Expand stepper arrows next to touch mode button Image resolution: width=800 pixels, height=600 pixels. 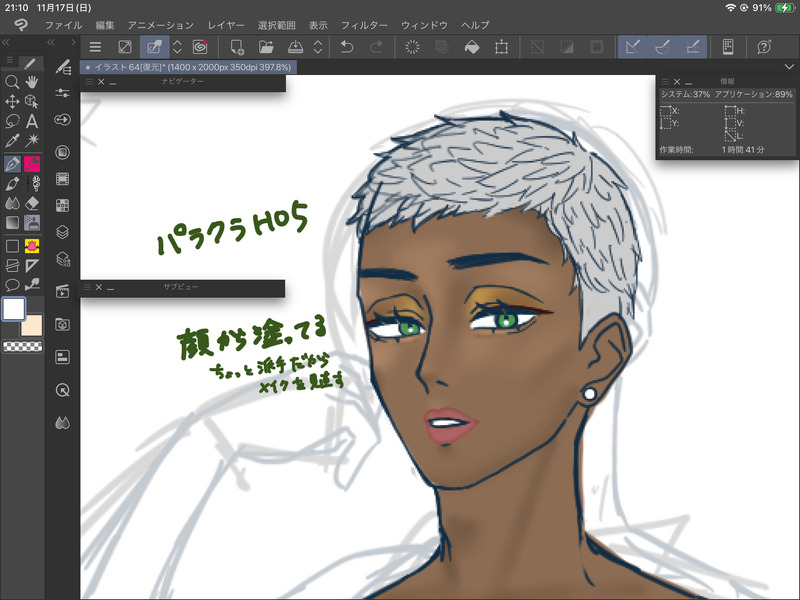[x=177, y=47]
